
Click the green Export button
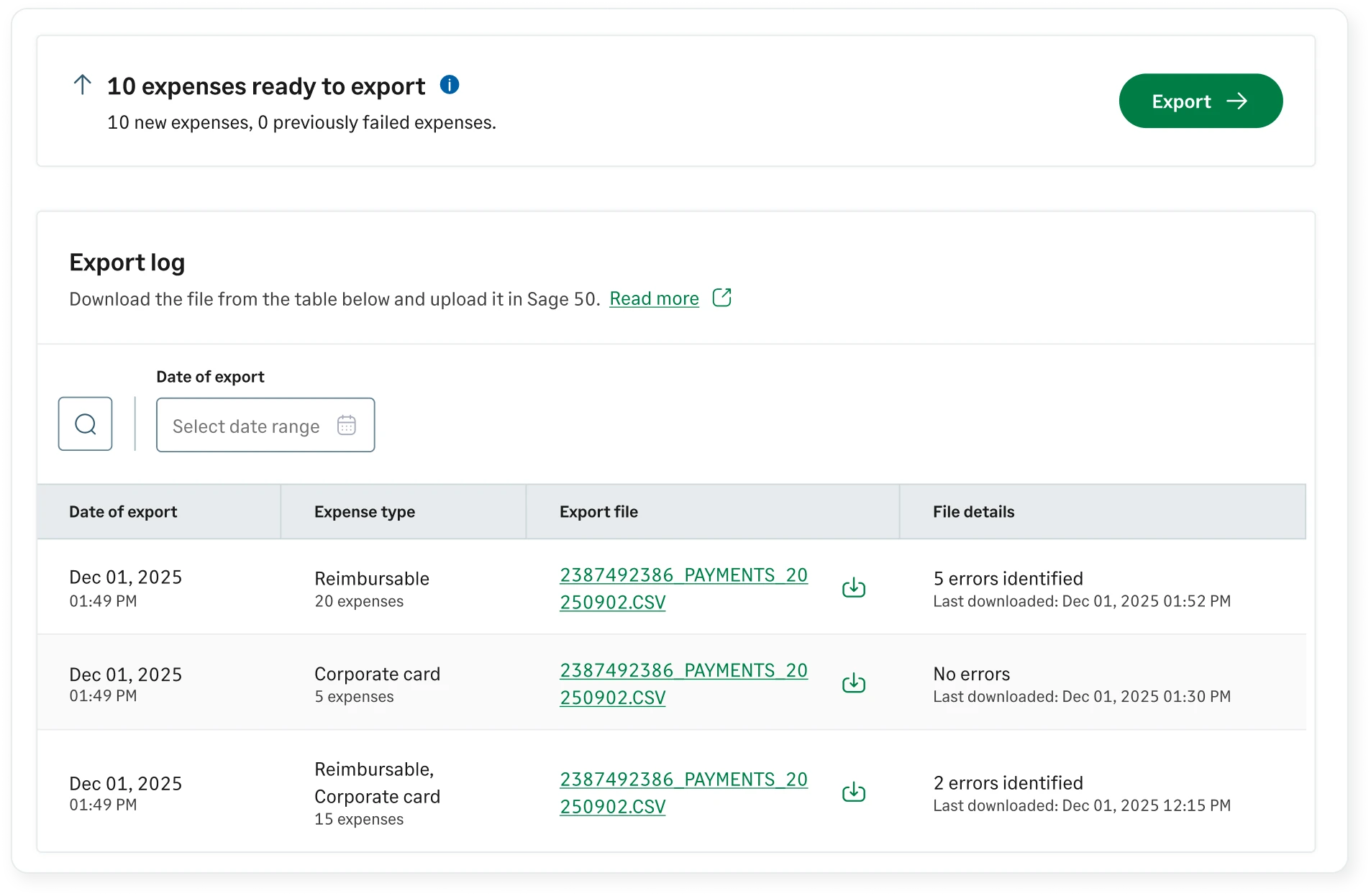1201,101
